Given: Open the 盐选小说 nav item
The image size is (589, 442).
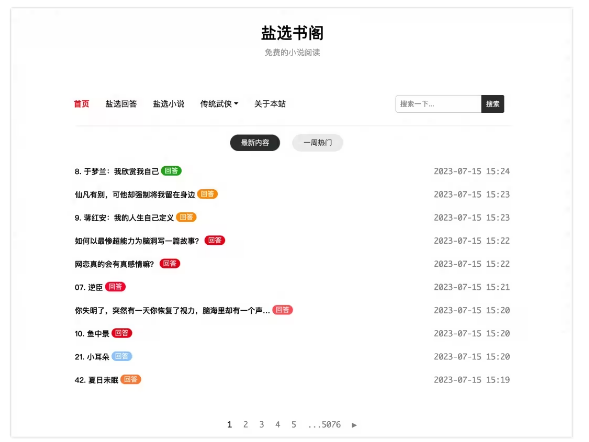Looking at the screenshot, I should coord(169,104).
